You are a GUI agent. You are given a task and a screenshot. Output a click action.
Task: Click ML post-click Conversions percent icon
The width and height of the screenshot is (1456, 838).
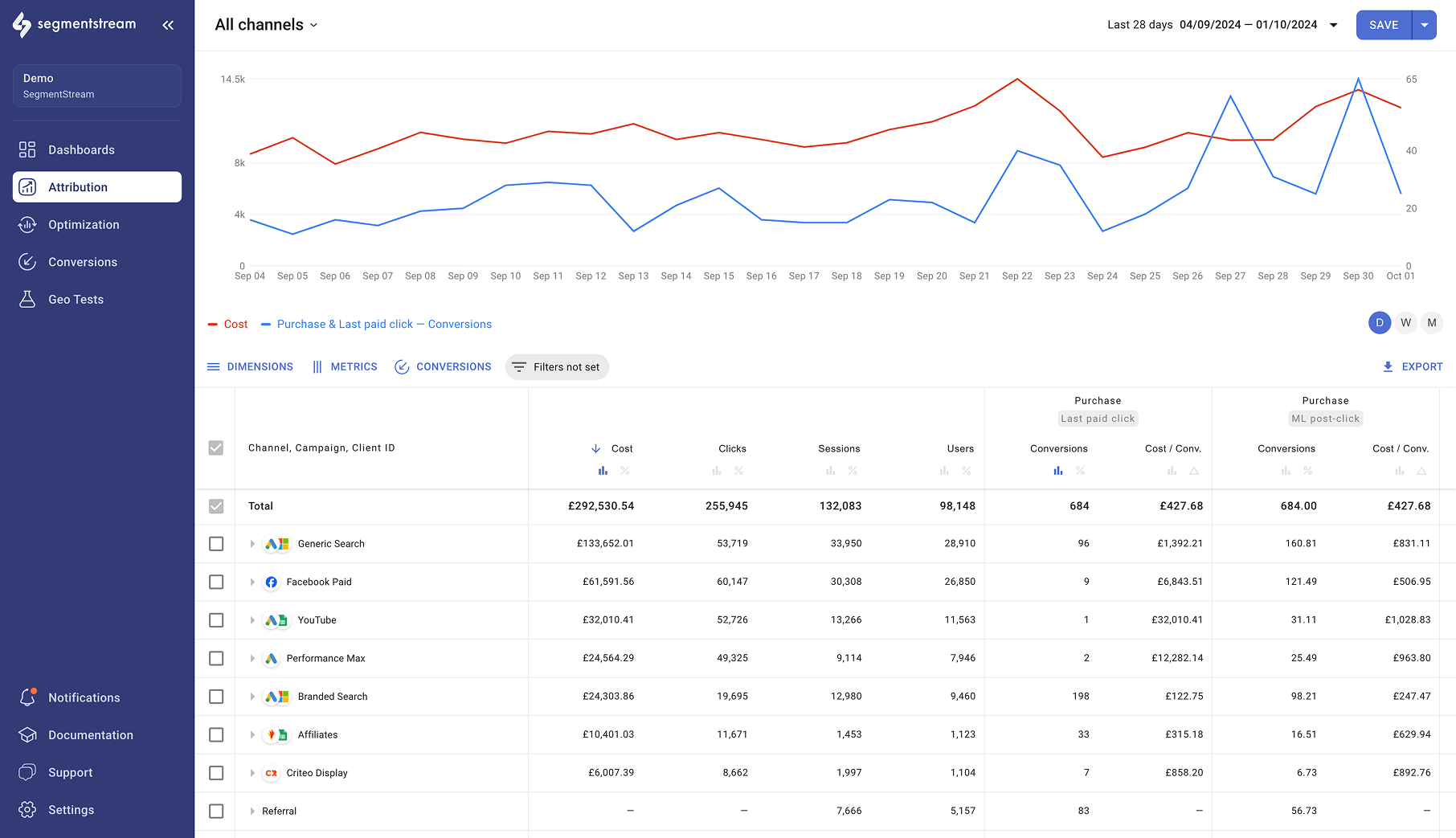[x=1308, y=471]
